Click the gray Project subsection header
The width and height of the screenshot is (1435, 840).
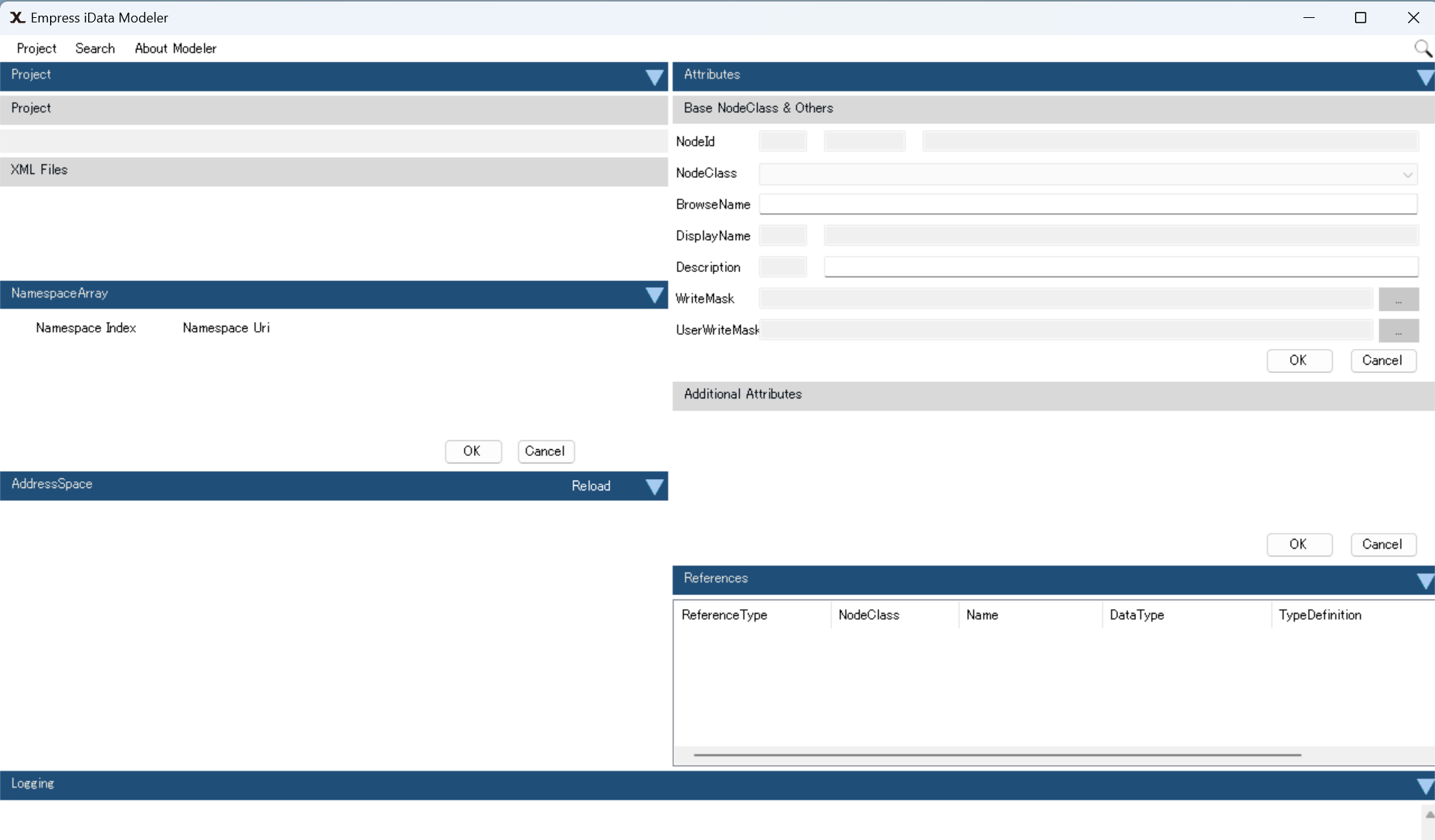pos(333,109)
